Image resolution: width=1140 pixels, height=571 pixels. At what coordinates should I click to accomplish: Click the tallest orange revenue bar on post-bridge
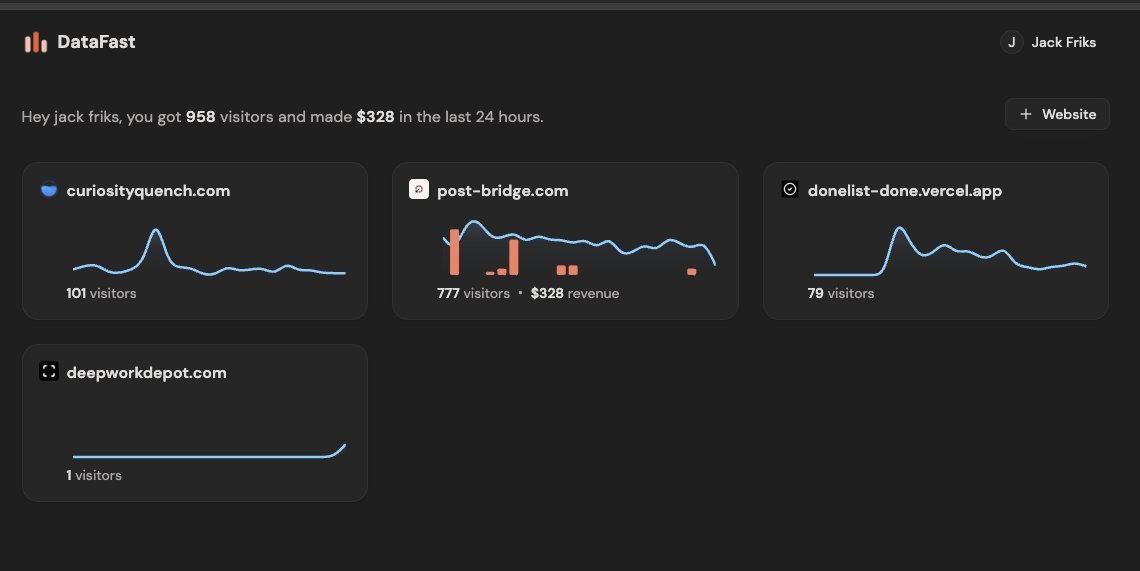point(454,252)
